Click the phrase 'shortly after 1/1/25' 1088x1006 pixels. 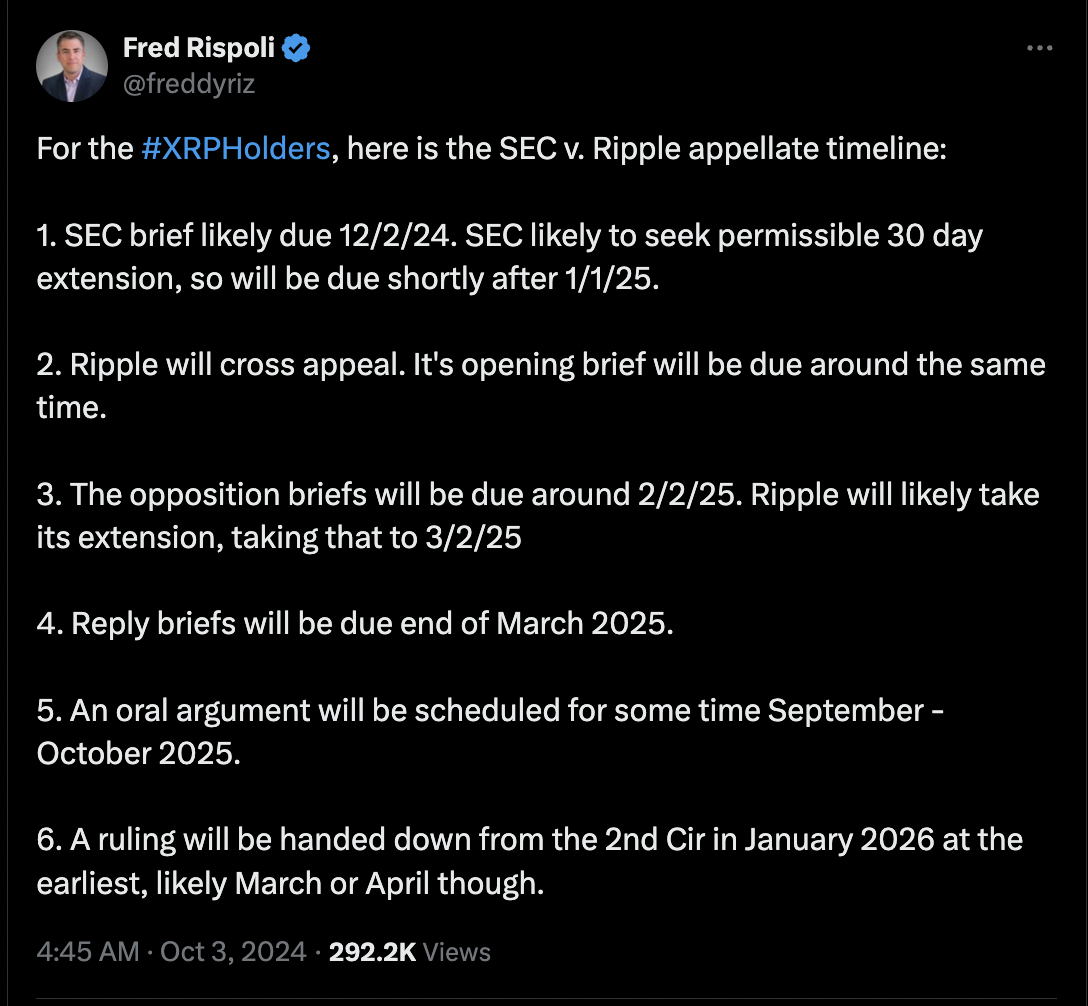pyautogui.click(x=521, y=279)
